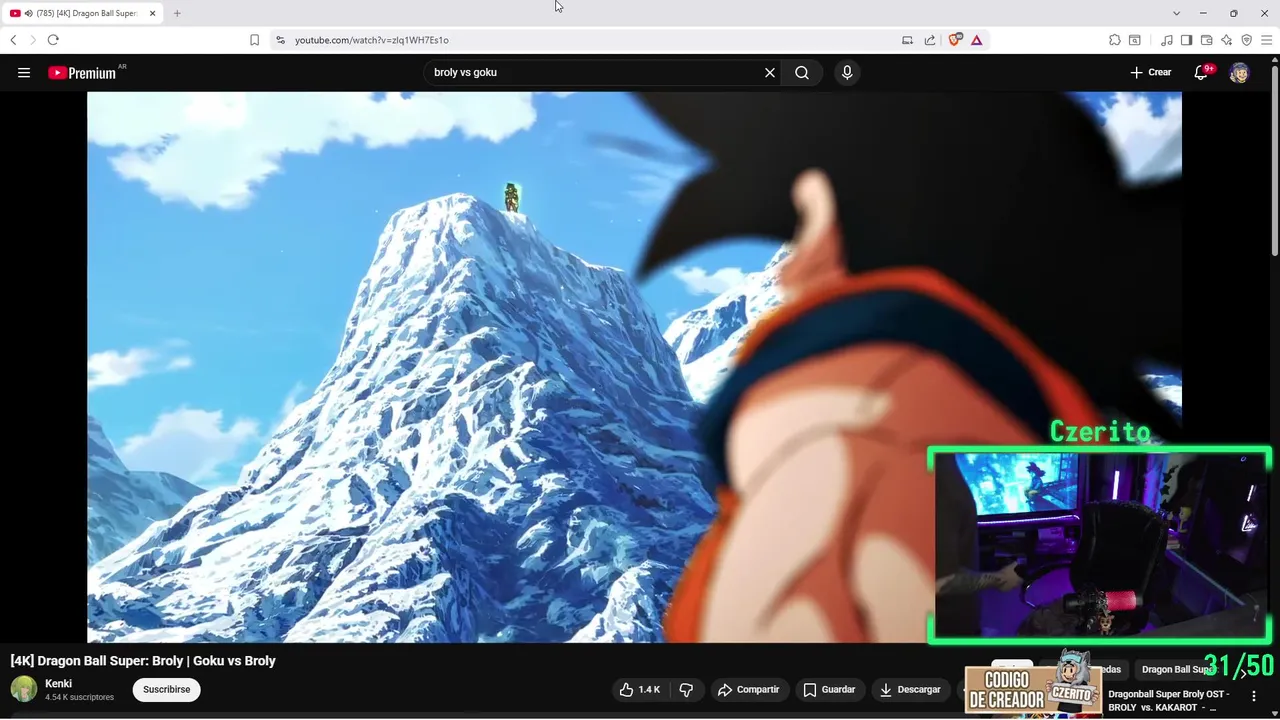Share this page via share icon
1280x720 pixels.
click(930, 40)
